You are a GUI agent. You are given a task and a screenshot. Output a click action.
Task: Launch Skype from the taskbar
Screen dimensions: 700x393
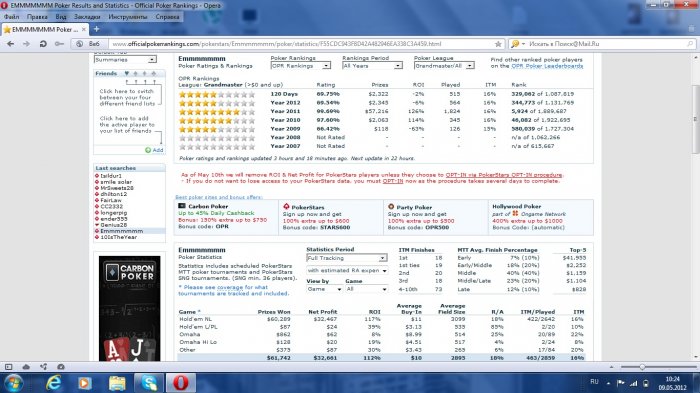point(149,383)
